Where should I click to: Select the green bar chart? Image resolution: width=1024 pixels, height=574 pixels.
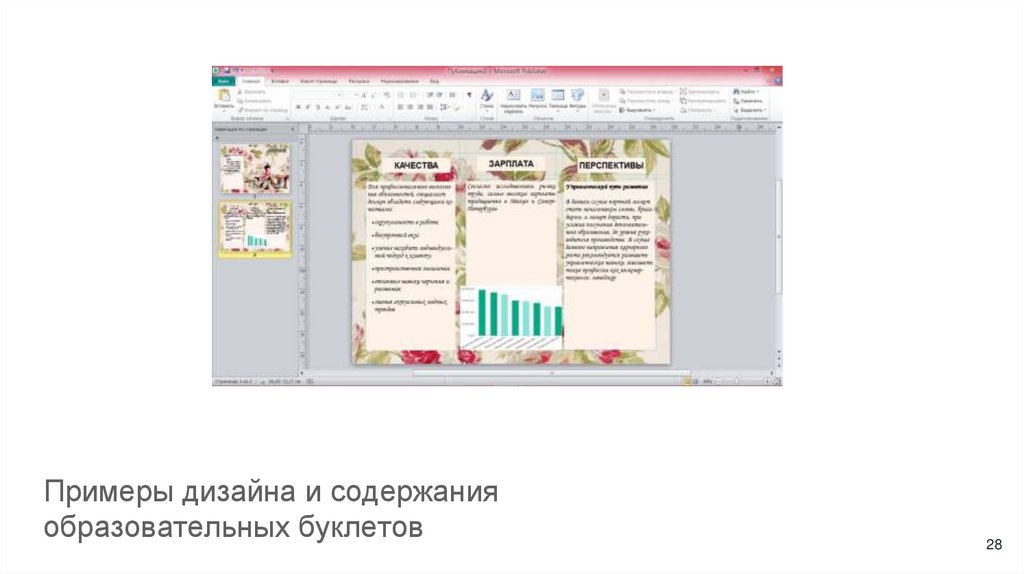click(511, 317)
